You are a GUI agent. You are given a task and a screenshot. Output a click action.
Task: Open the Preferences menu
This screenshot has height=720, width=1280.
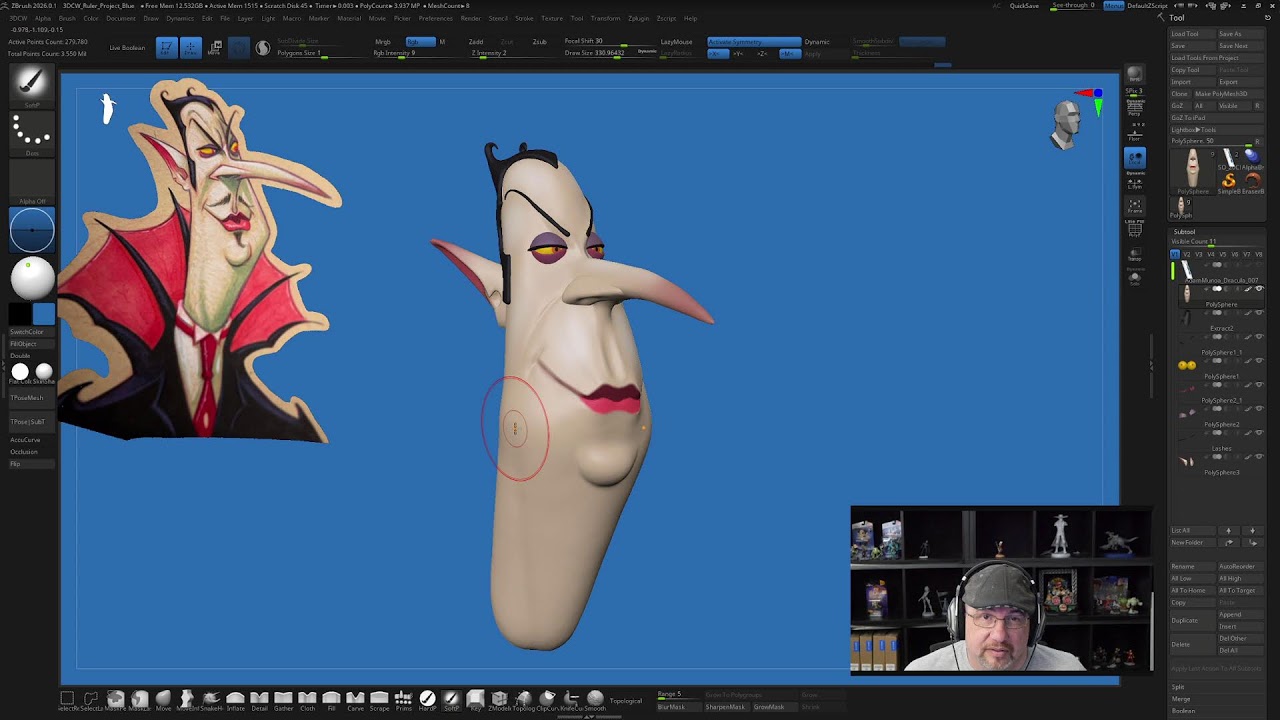435,18
